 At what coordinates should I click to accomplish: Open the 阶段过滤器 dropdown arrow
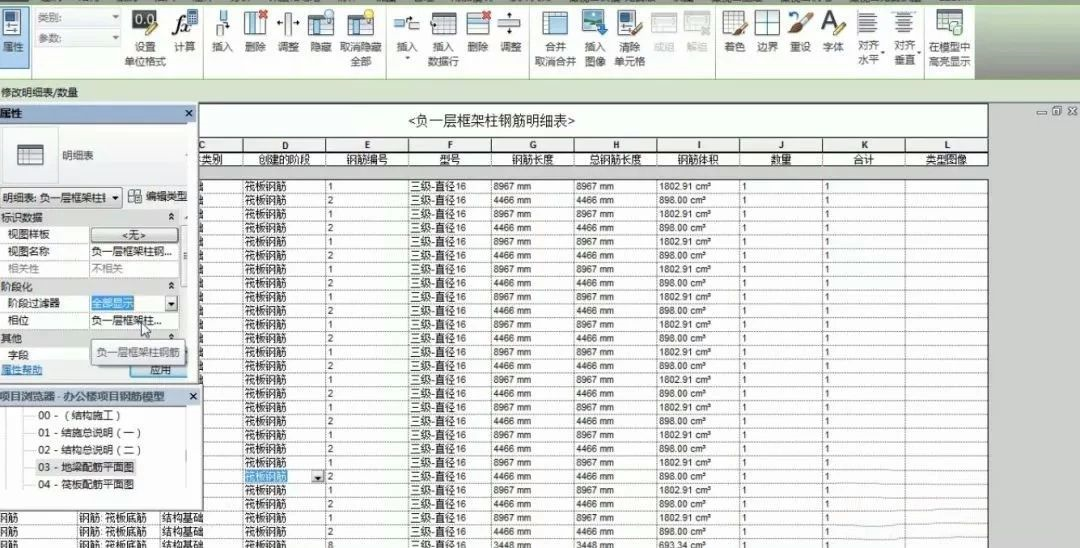171,303
